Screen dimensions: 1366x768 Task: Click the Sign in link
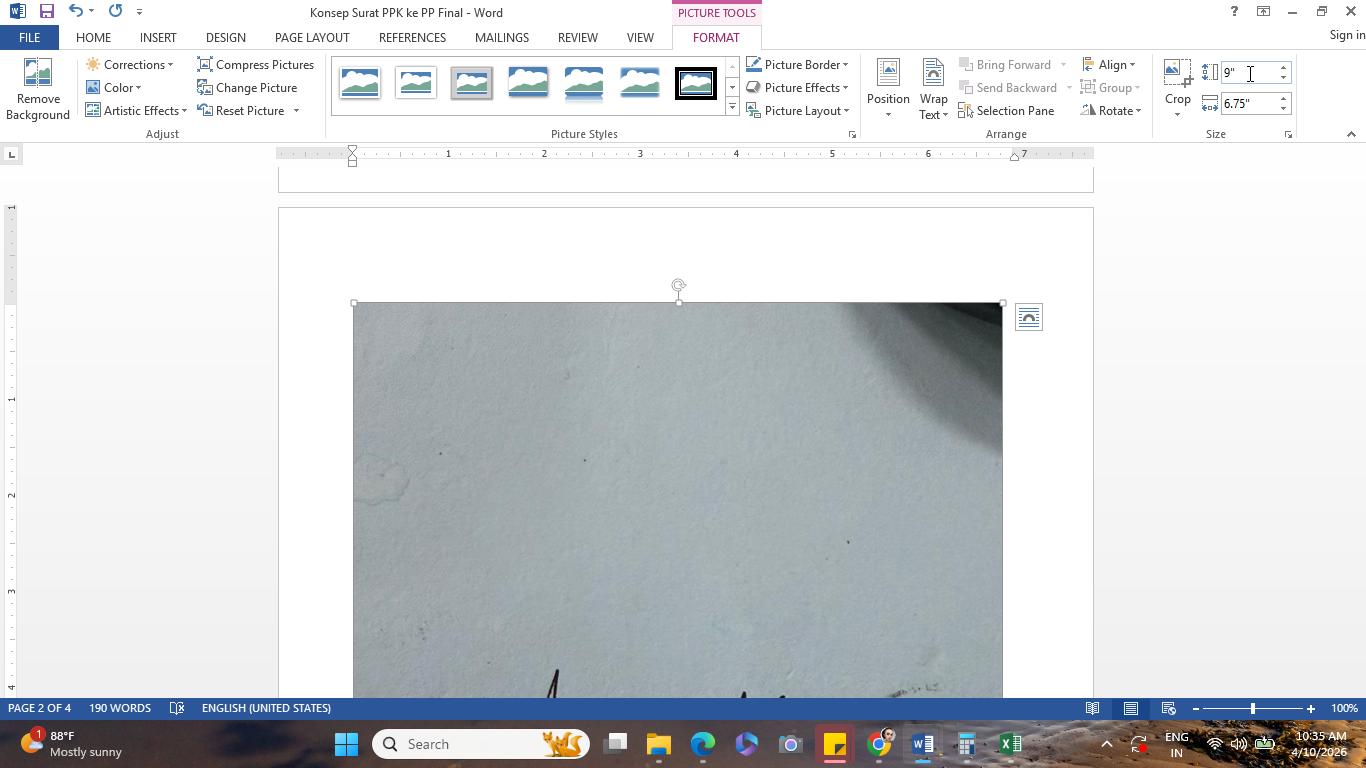point(1347,35)
